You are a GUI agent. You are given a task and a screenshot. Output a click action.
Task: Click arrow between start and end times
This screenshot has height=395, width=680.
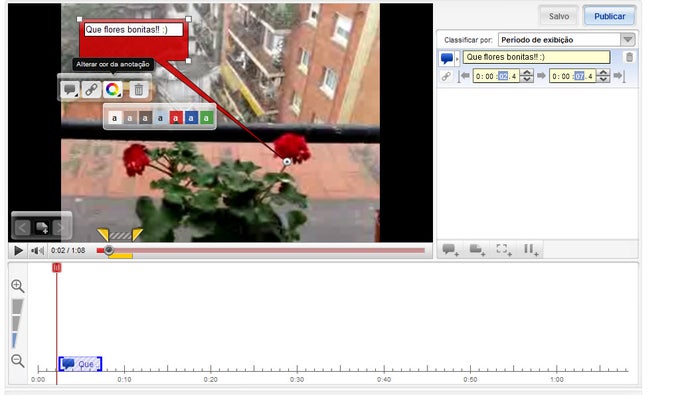(x=541, y=76)
